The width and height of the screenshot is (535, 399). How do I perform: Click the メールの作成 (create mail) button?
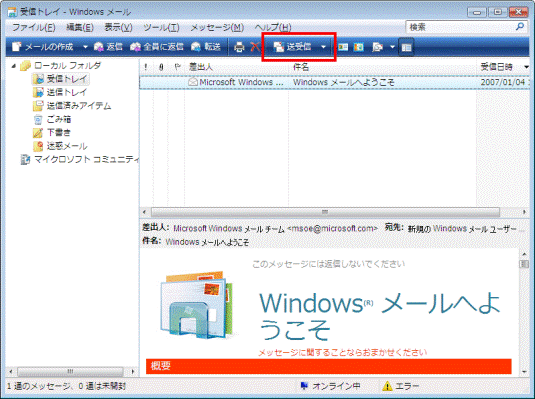click(43, 47)
